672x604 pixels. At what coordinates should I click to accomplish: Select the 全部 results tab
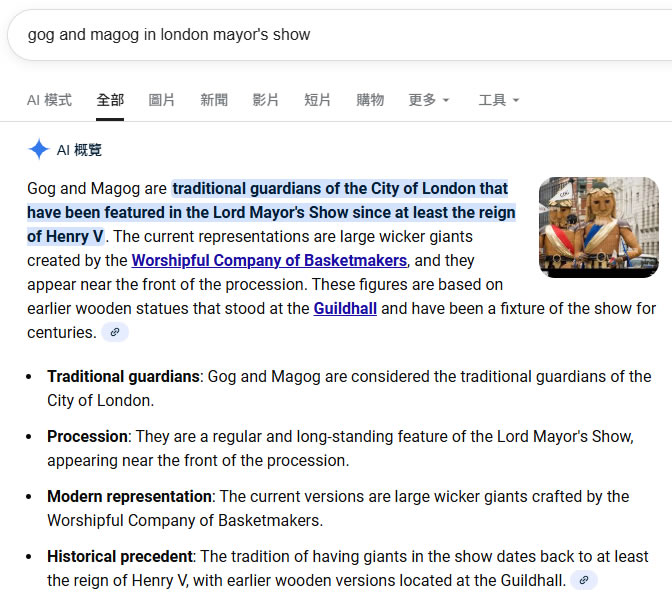[x=110, y=100]
